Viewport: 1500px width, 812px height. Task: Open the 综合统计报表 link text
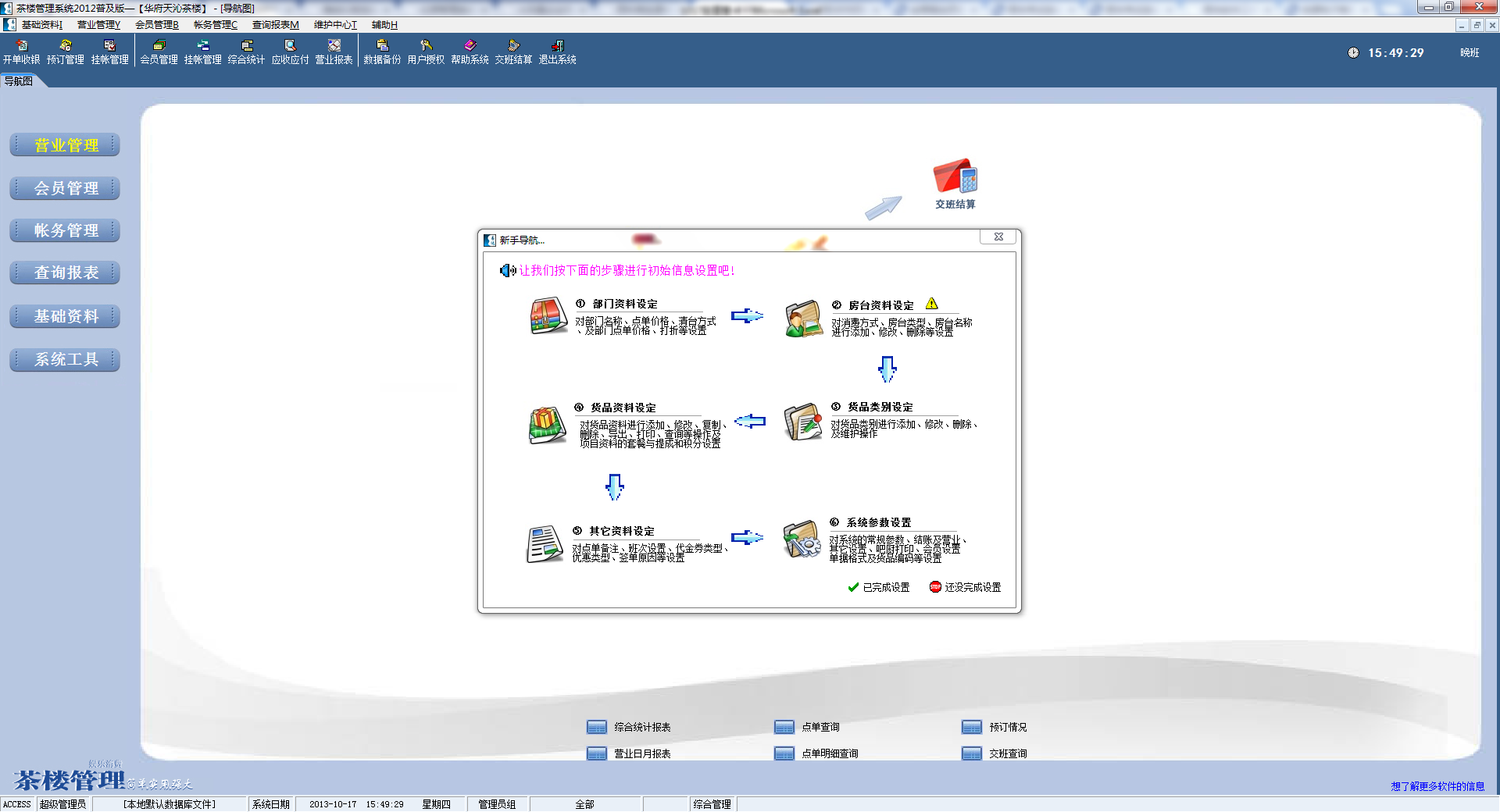click(x=642, y=727)
